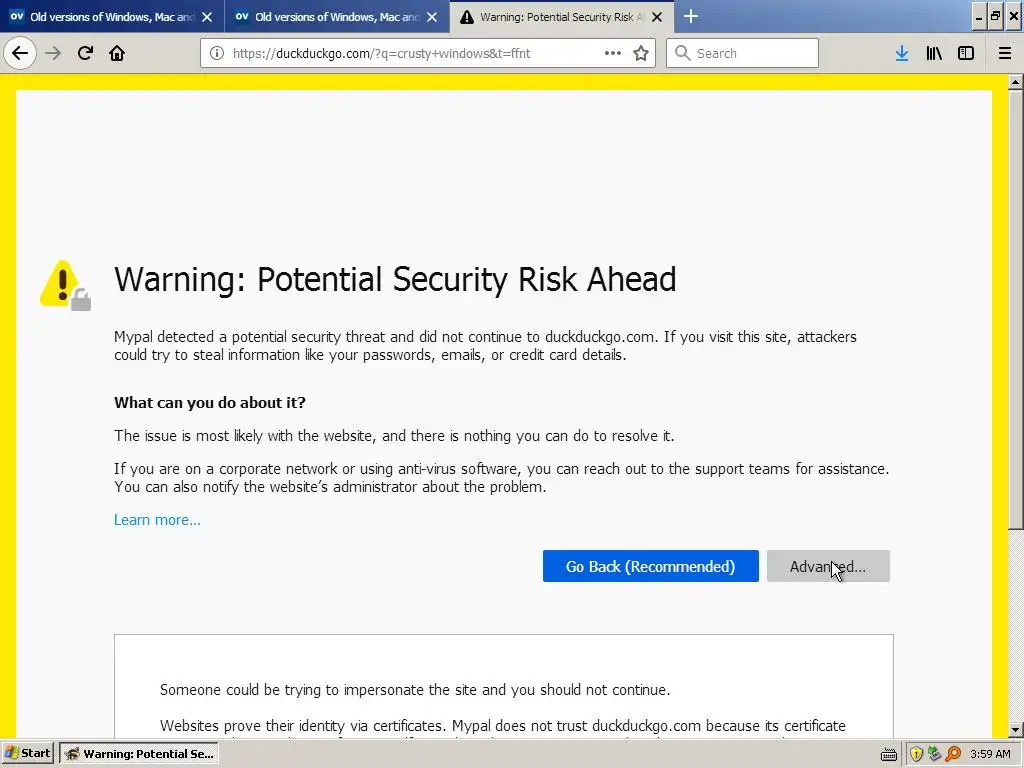Select the Warning: Potential Security Risk tab

(562, 16)
